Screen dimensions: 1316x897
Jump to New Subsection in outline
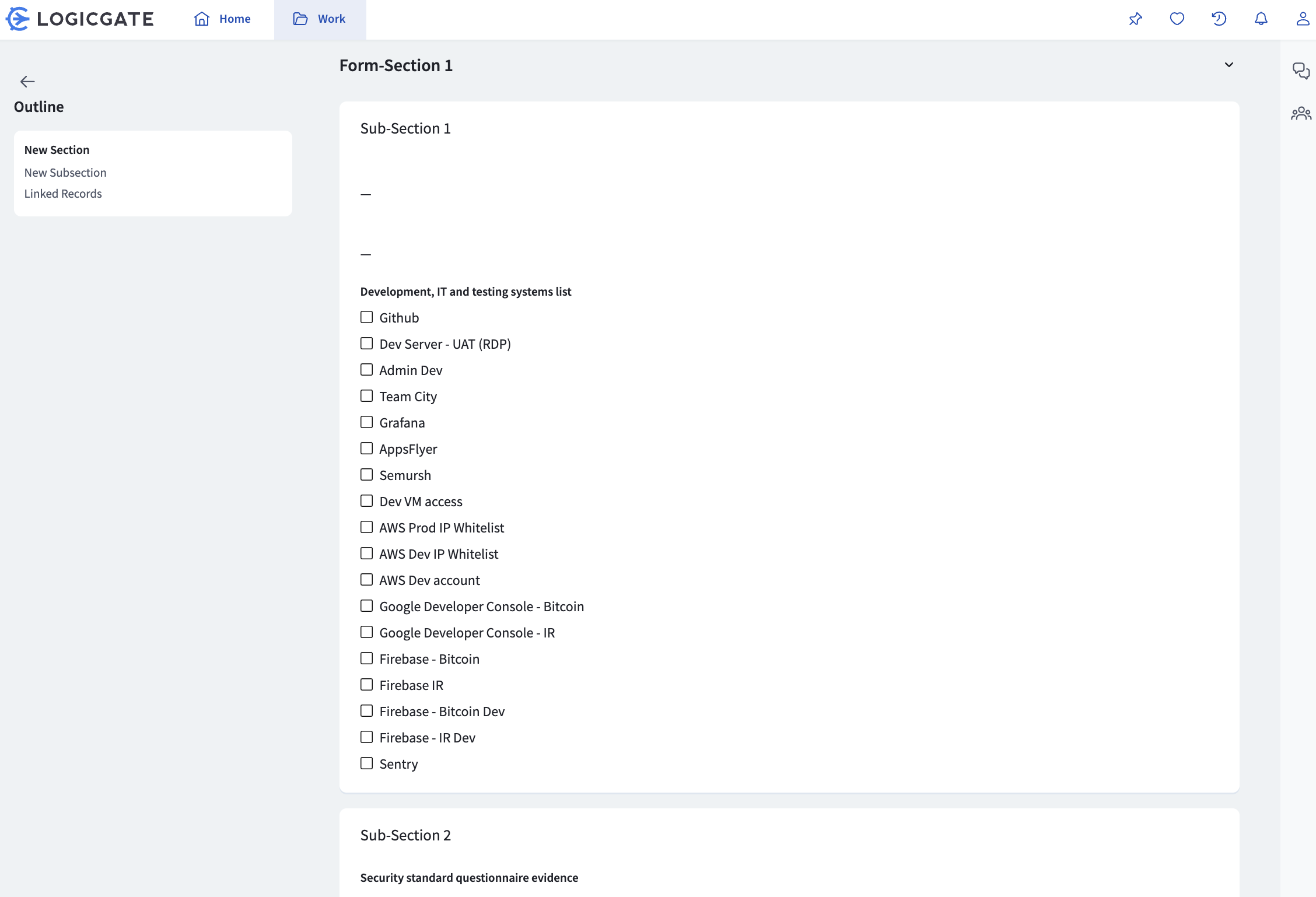click(65, 173)
